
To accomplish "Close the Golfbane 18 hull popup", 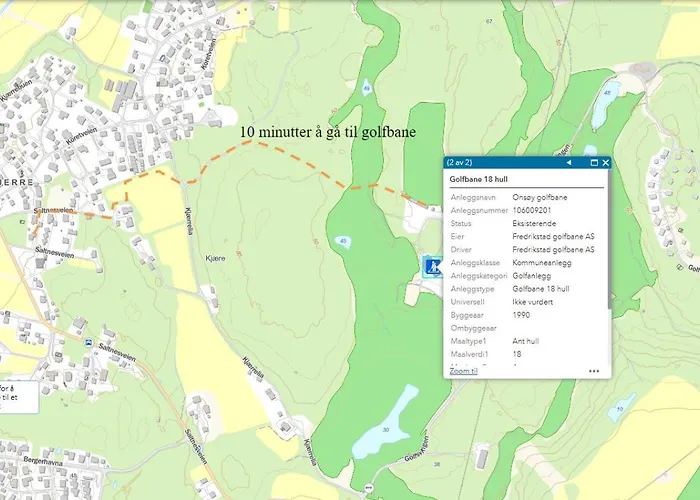I will pos(605,162).
